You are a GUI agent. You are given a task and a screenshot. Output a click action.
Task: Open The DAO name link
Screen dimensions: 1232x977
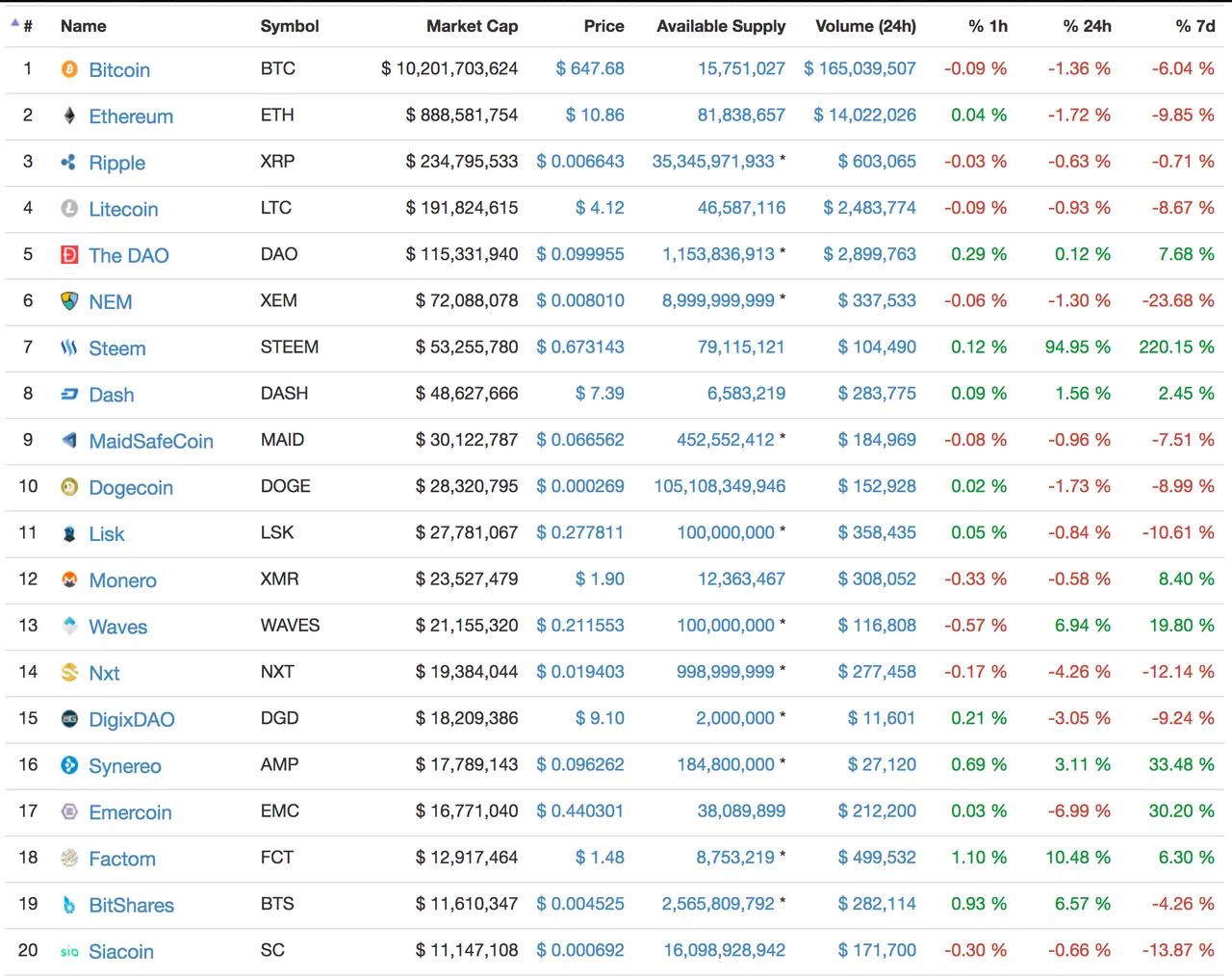pos(128,255)
